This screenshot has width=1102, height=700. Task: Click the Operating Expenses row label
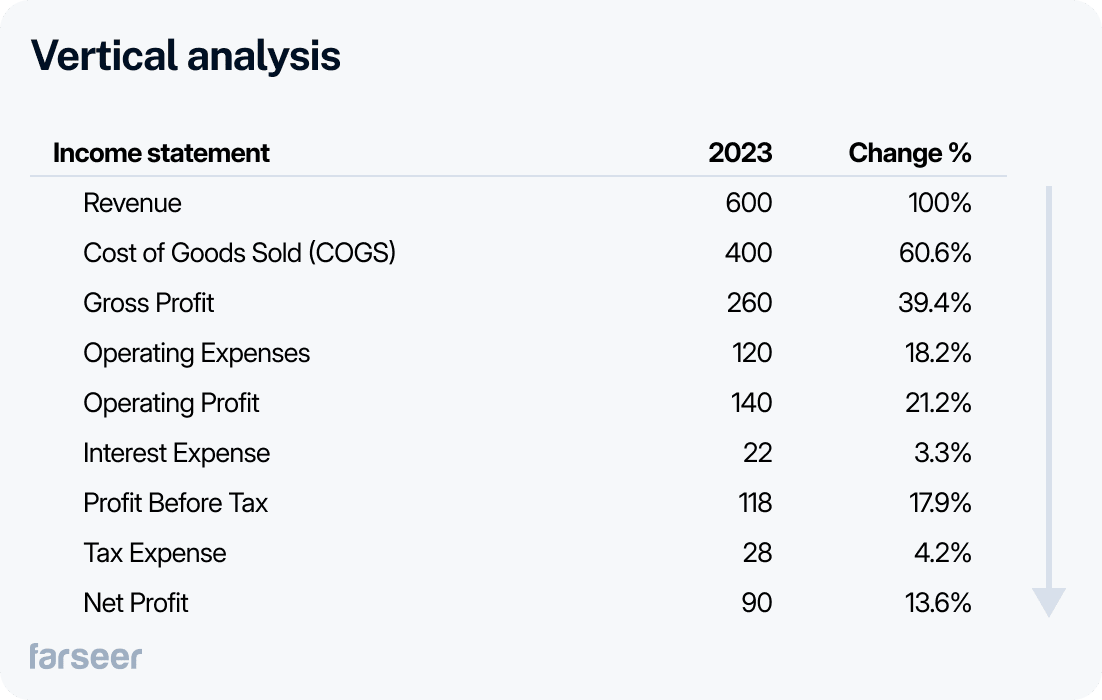(x=196, y=353)
